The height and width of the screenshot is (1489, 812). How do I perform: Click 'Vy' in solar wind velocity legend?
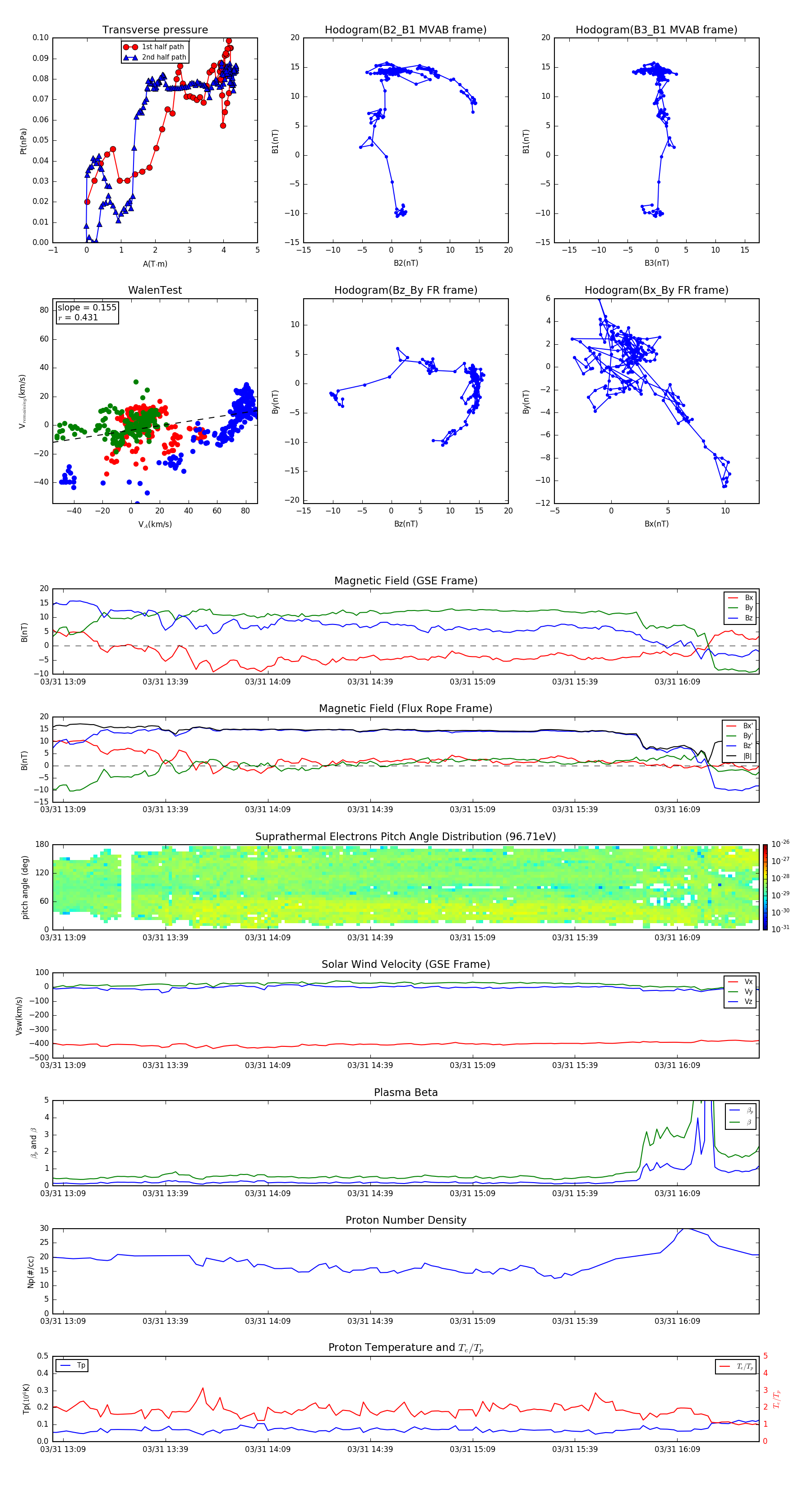click(740, 991)
